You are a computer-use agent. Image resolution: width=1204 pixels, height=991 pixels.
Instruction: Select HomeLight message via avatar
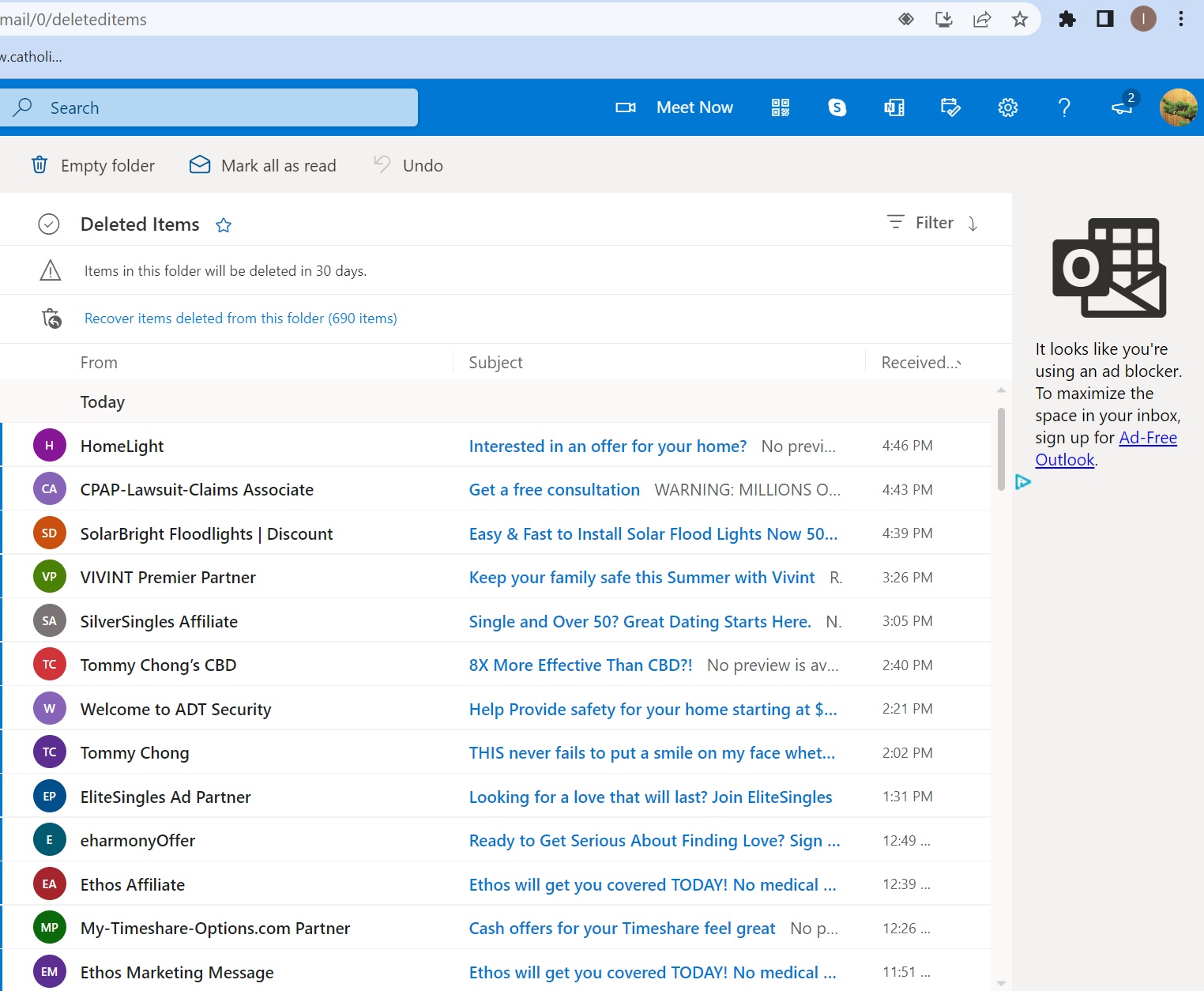[x=49, y=446]
